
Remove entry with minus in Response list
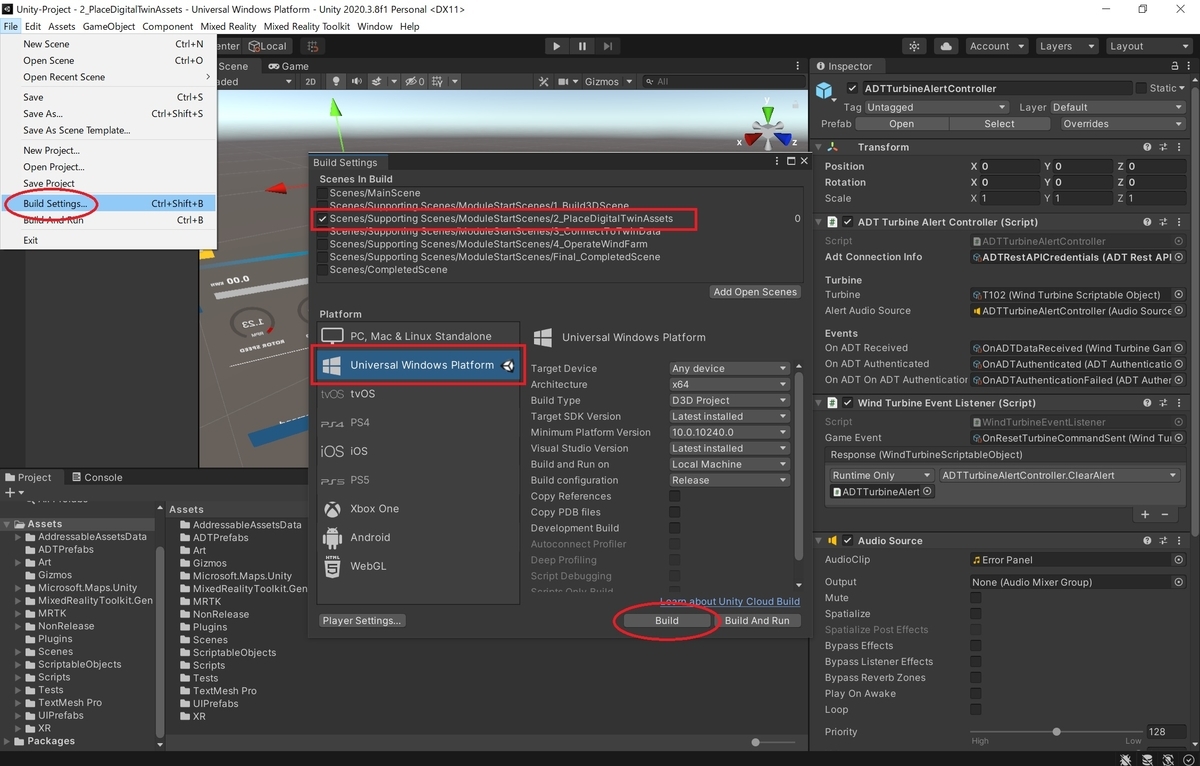click(1165, 514)
